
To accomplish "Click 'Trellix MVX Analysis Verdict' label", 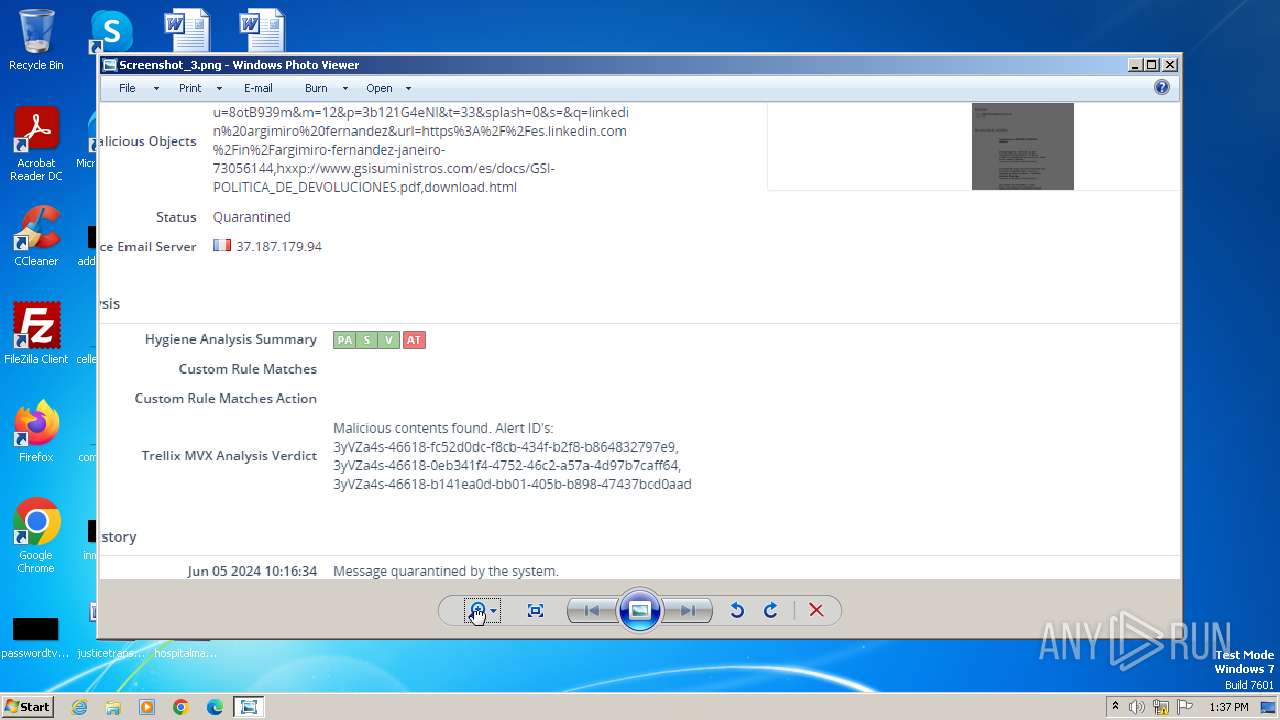I will 229,456.
